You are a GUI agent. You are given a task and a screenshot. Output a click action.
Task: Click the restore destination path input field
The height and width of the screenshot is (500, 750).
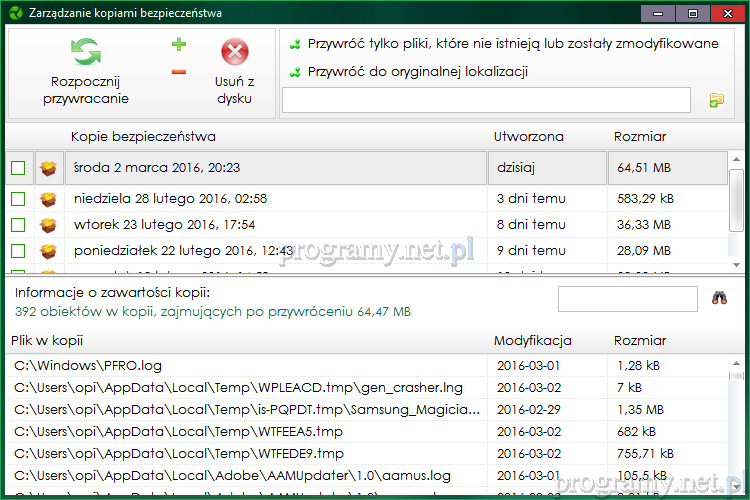(486, 100)
